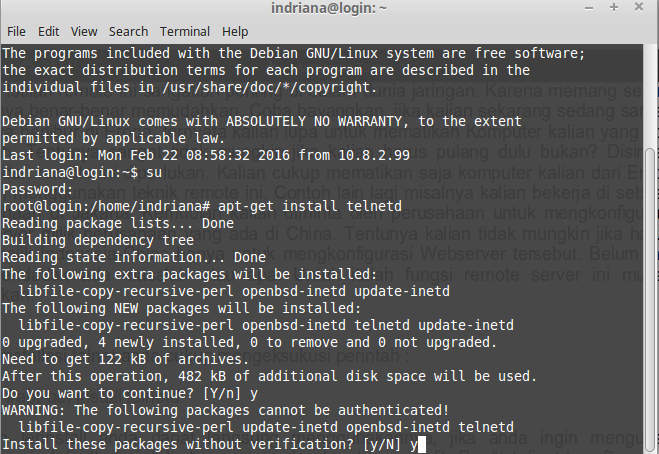
Task: Click the 'Do you want to continue?' line
Action: [130, 393]
